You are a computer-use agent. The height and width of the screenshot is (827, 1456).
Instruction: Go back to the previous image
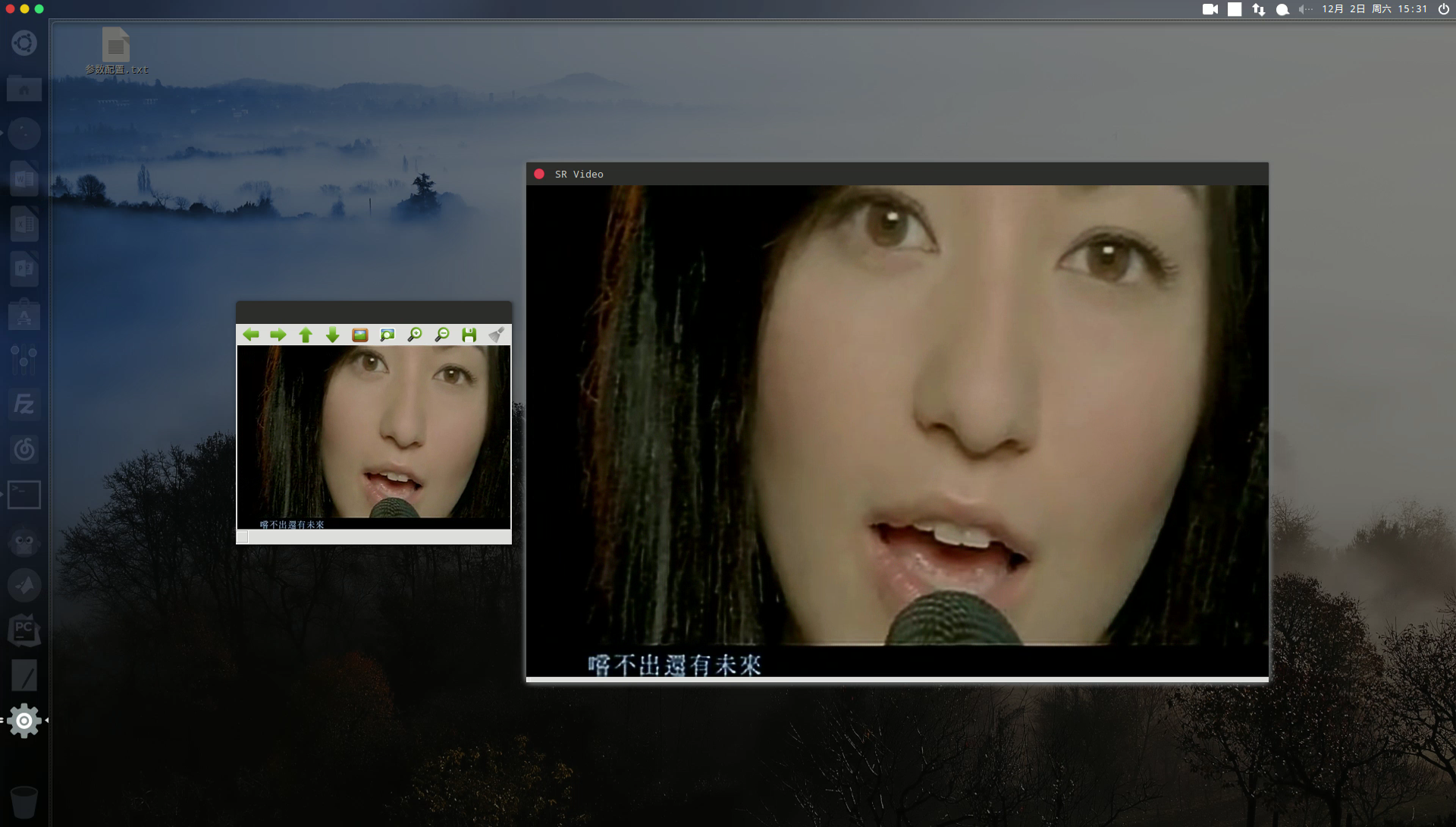click(x=252, y=334)
